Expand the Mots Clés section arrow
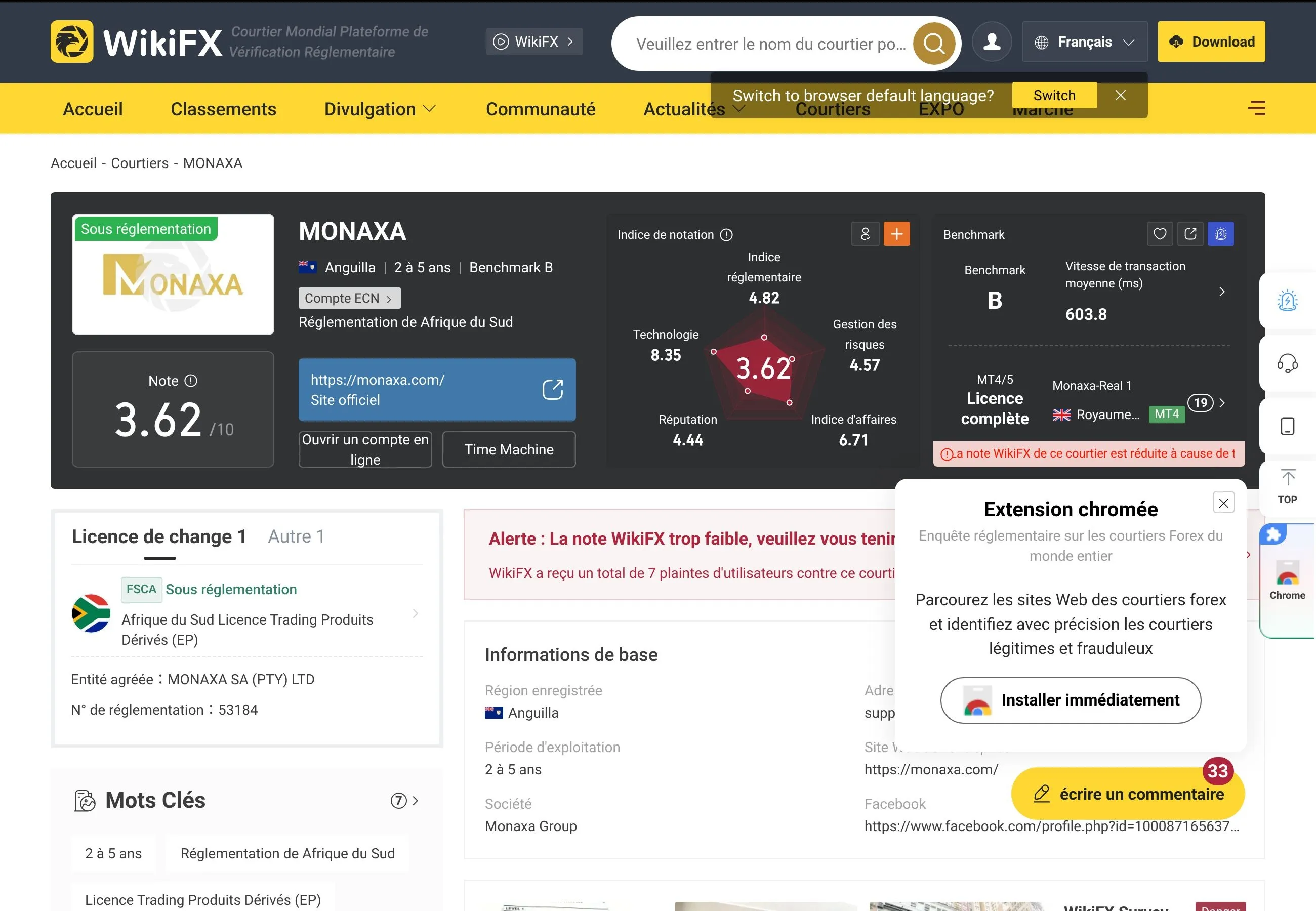The width and height of the screenshot is (1316, 911). point(404,800)
